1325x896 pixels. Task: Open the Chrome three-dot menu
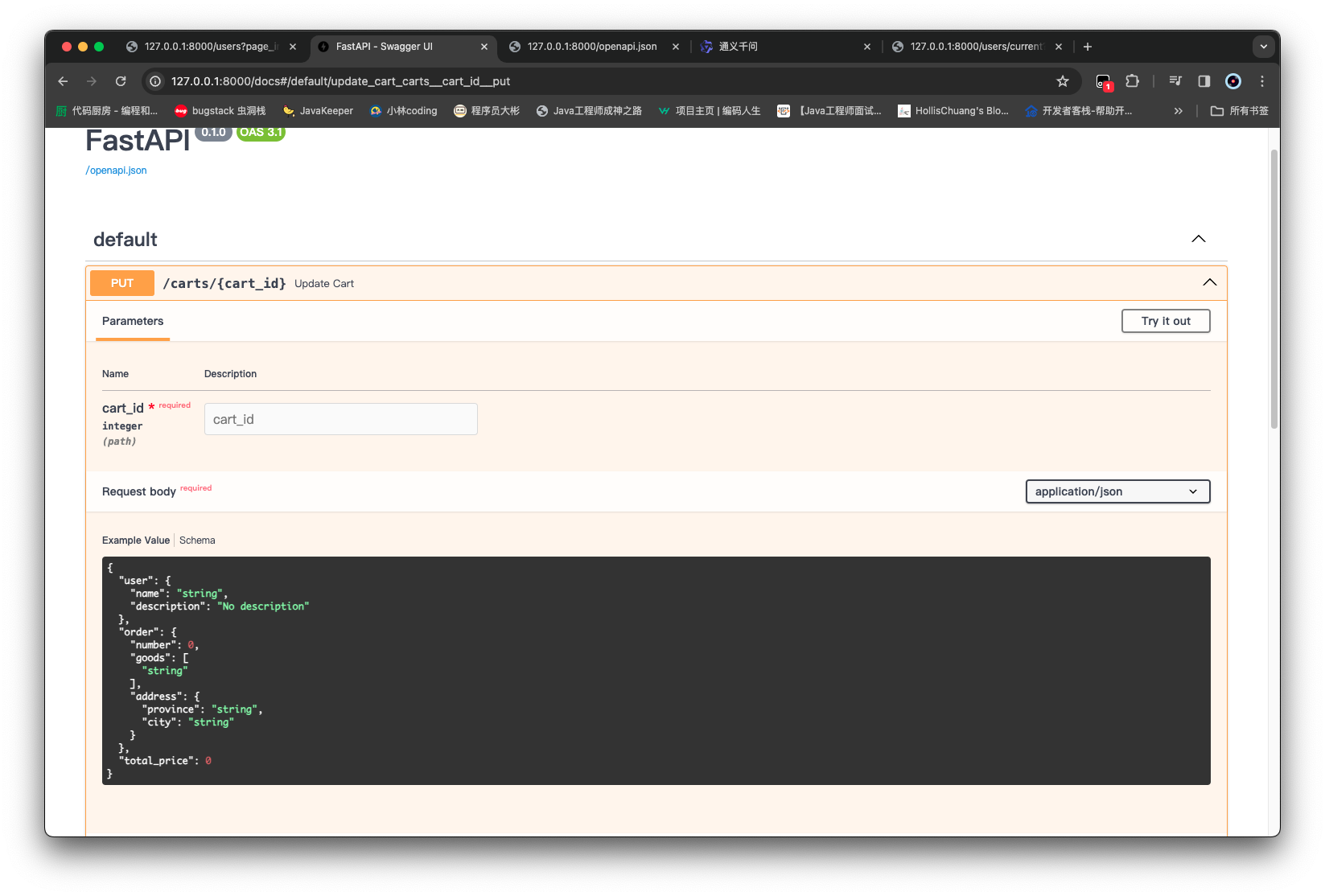1262,81
